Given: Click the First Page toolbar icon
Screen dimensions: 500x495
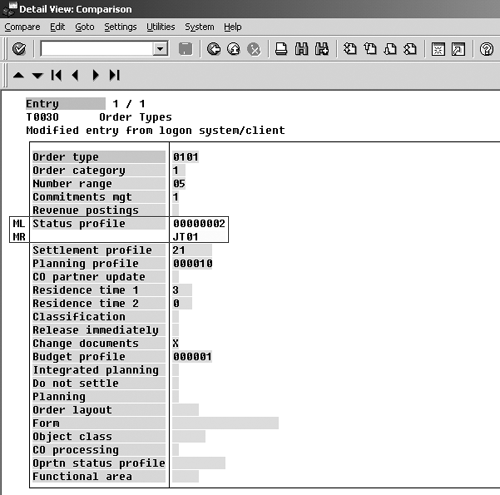Looking at the screenshot, I should point(350,49).
